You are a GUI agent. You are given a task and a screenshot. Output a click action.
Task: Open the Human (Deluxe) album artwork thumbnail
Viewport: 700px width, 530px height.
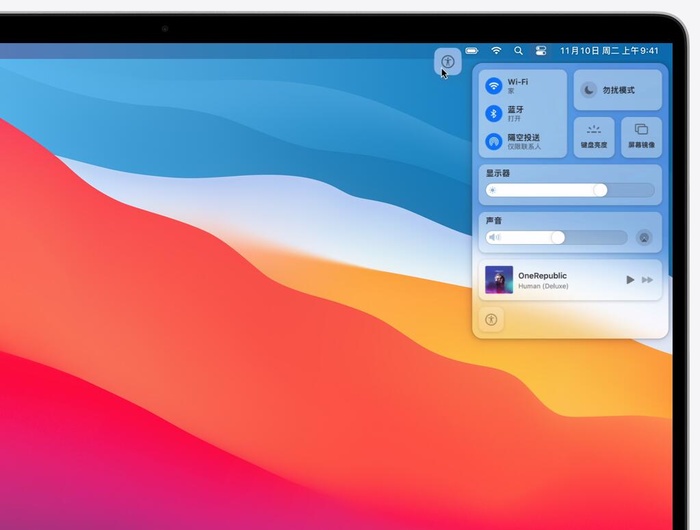point(499,280)
